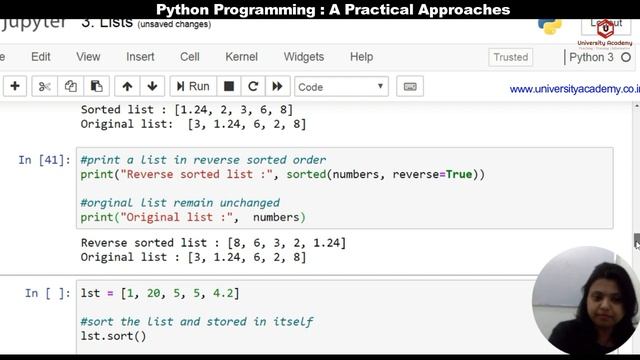This screenshot has height=360, width=640.
Task: Open the Insert menu
Action: (140, 57)
